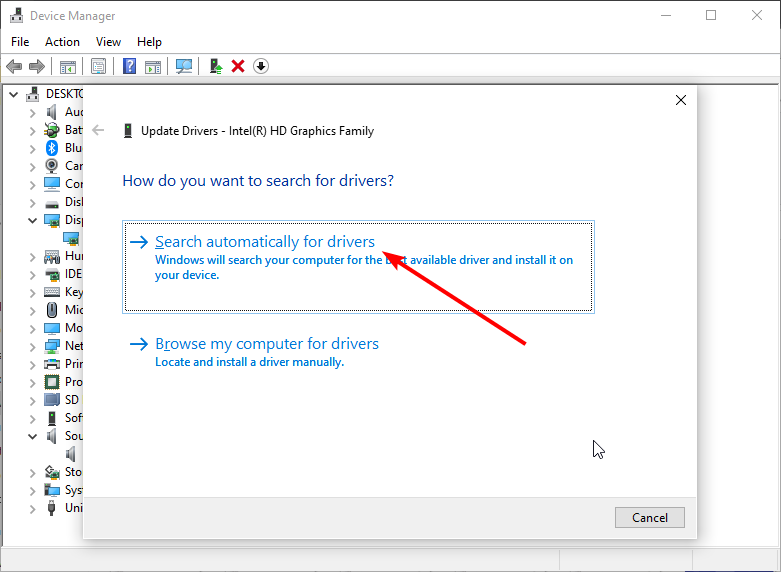
Task: Collapse the DESKTOP root tree node
Action: click(14, 94)
